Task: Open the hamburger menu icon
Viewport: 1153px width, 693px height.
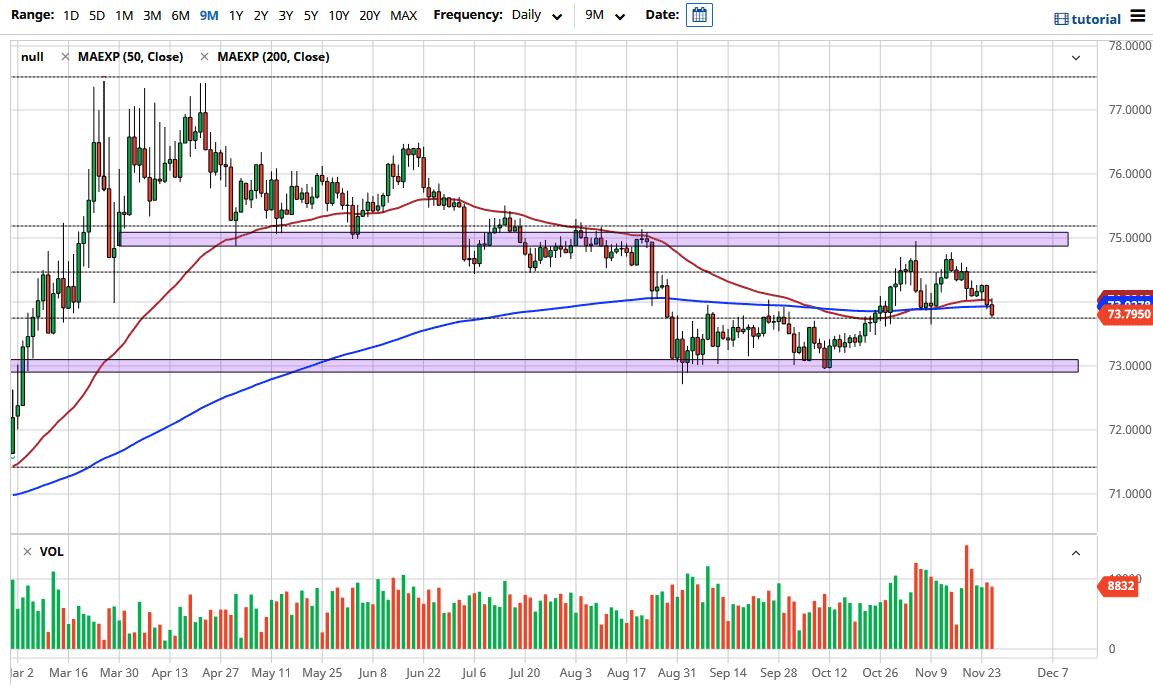Action: pyautogui.click(x=1138, y=16)
